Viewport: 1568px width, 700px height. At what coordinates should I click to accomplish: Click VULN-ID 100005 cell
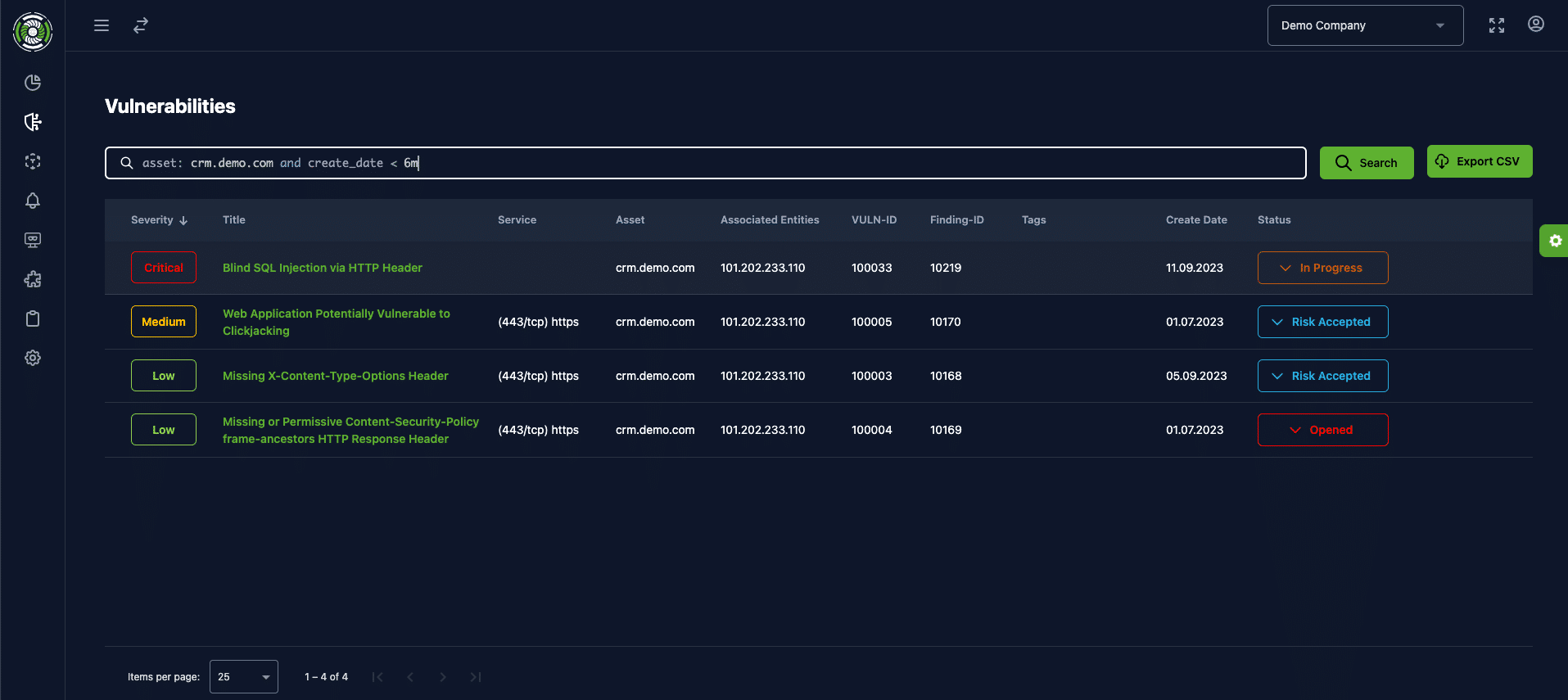point(872,322)
